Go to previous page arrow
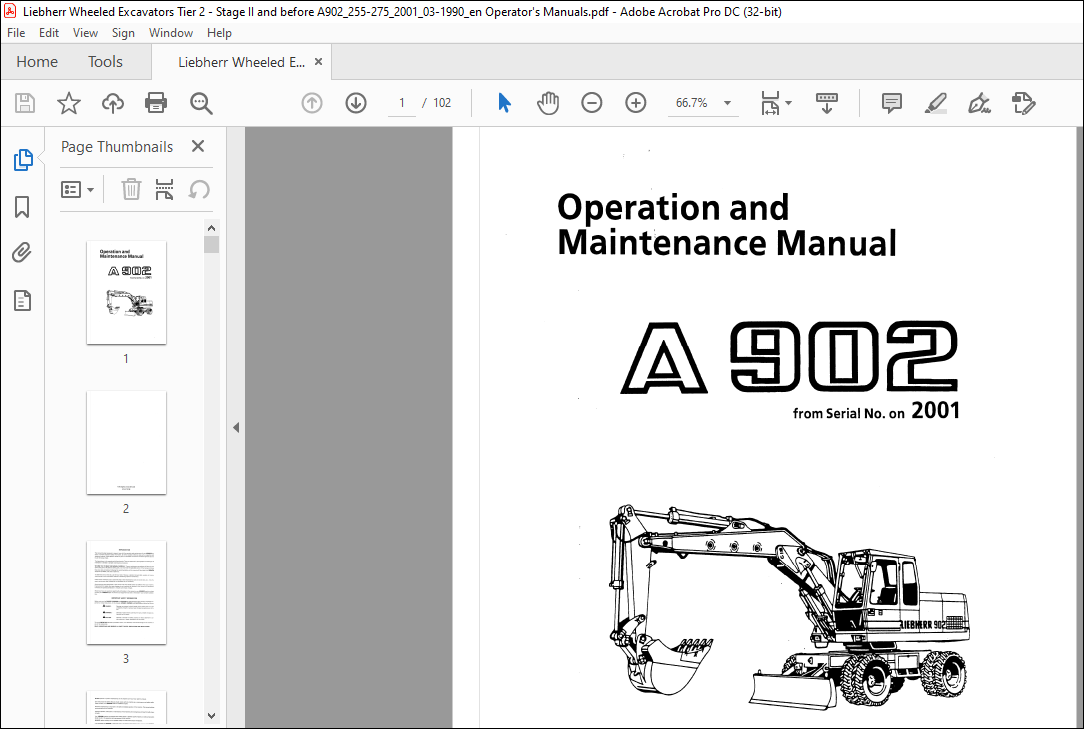 point(312,103)
